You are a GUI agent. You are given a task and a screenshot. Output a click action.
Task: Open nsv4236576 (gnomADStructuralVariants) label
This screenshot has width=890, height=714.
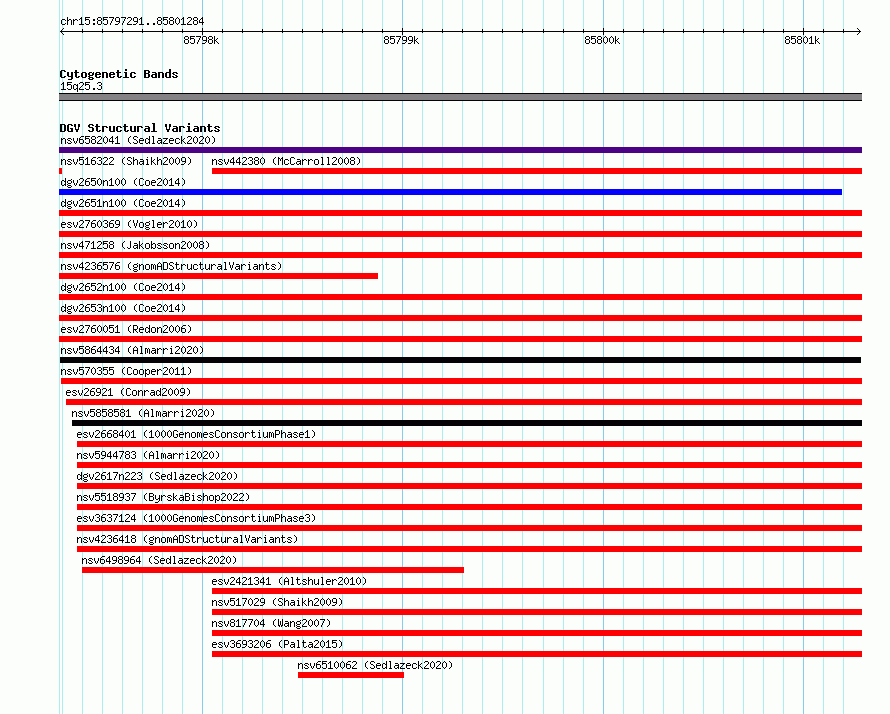171,266
